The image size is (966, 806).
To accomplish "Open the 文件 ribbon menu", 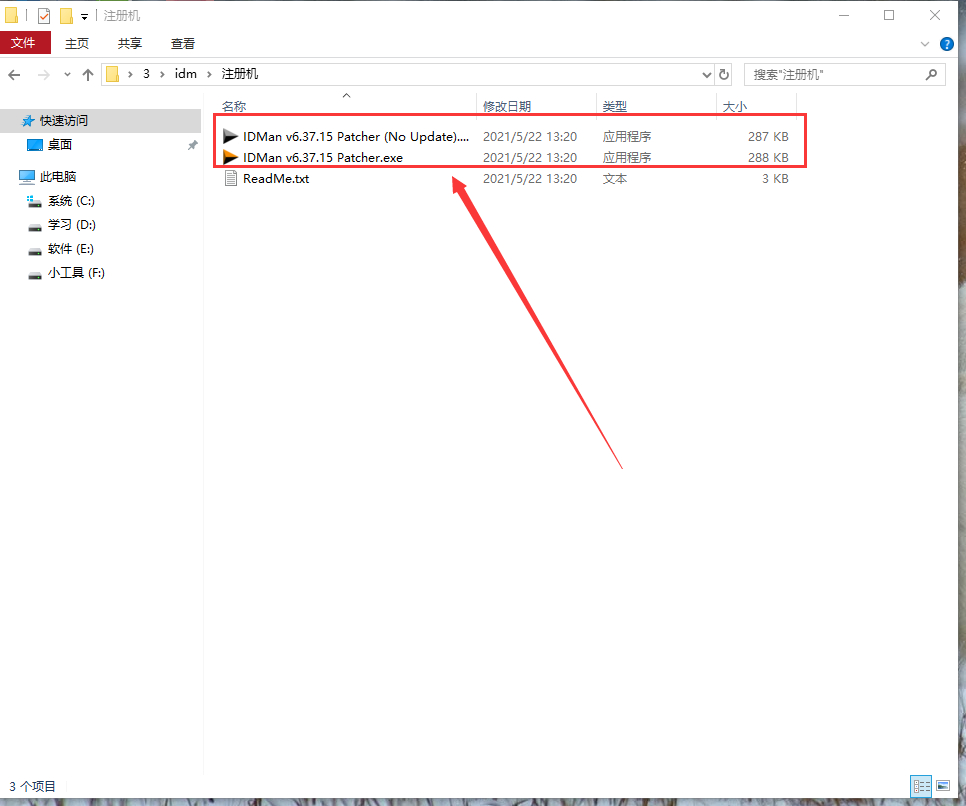I will [x=23, y=43].
